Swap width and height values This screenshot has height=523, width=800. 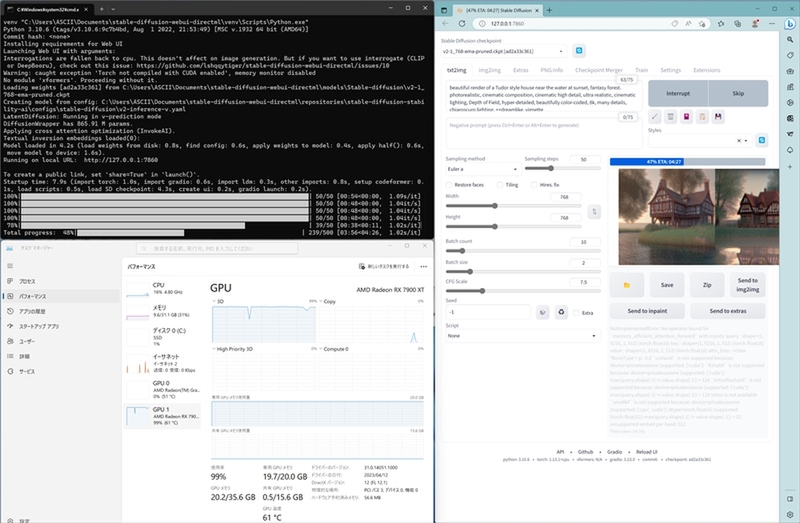pos(594,212)
